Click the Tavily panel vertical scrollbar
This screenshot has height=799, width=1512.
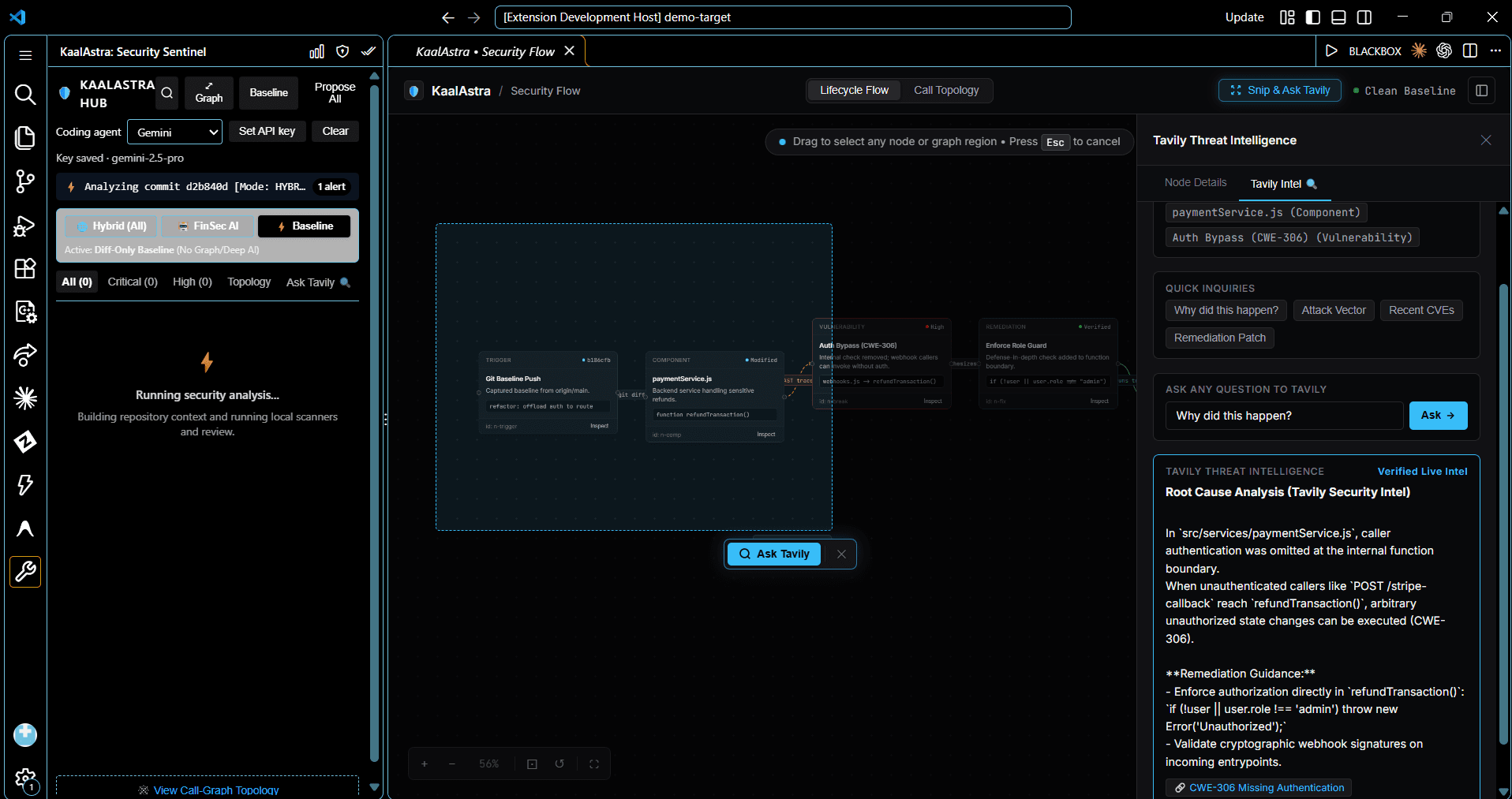click(x=1503, y=513)
